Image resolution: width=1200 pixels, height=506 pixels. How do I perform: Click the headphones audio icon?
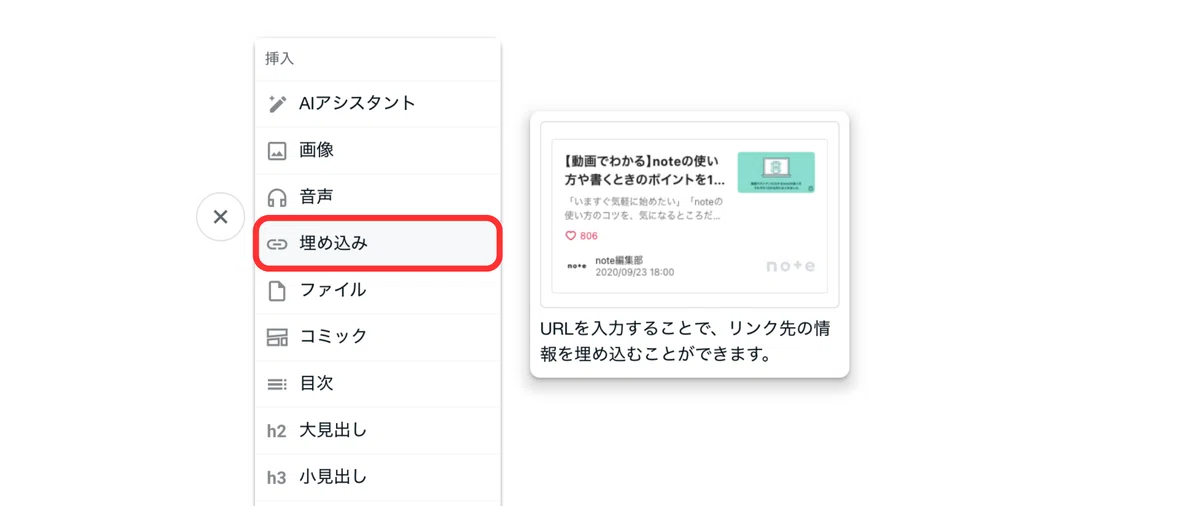pyautogui.click(x=277, y=197)
